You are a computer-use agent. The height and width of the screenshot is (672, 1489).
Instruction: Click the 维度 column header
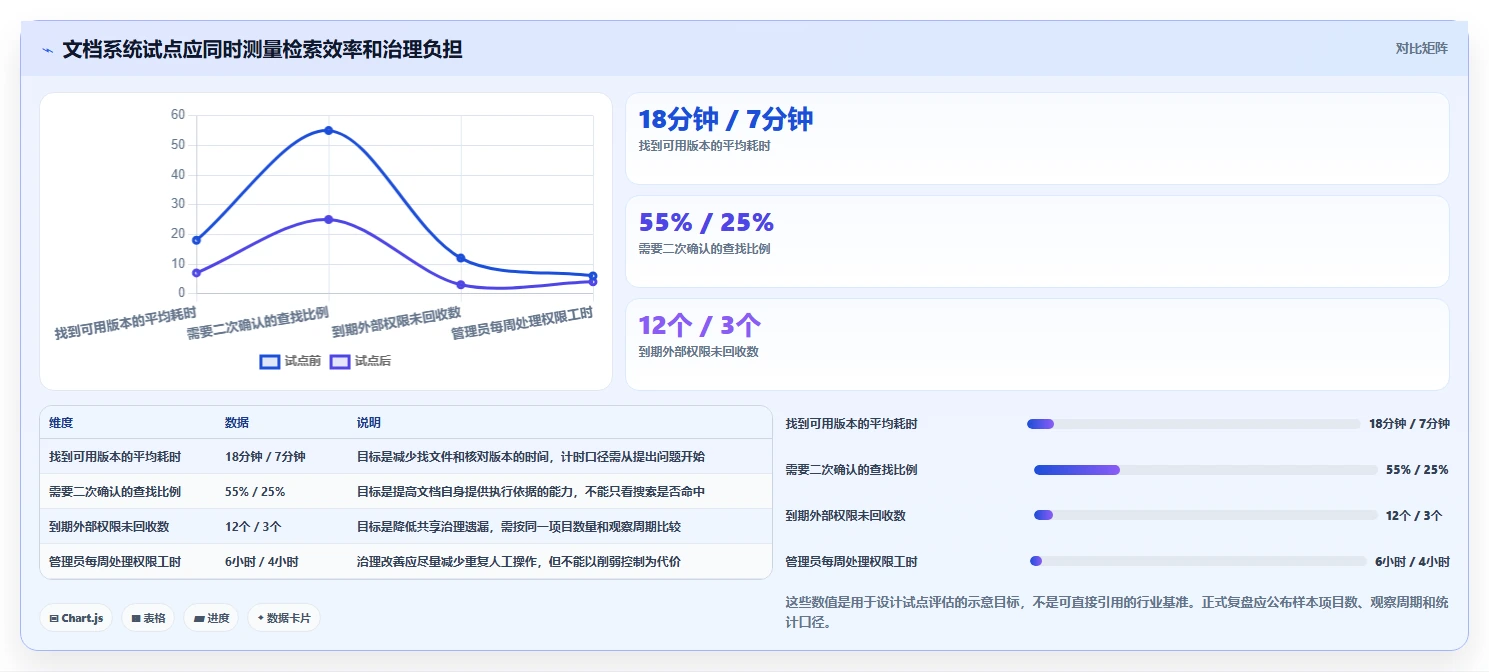click(x=61, y=423)
